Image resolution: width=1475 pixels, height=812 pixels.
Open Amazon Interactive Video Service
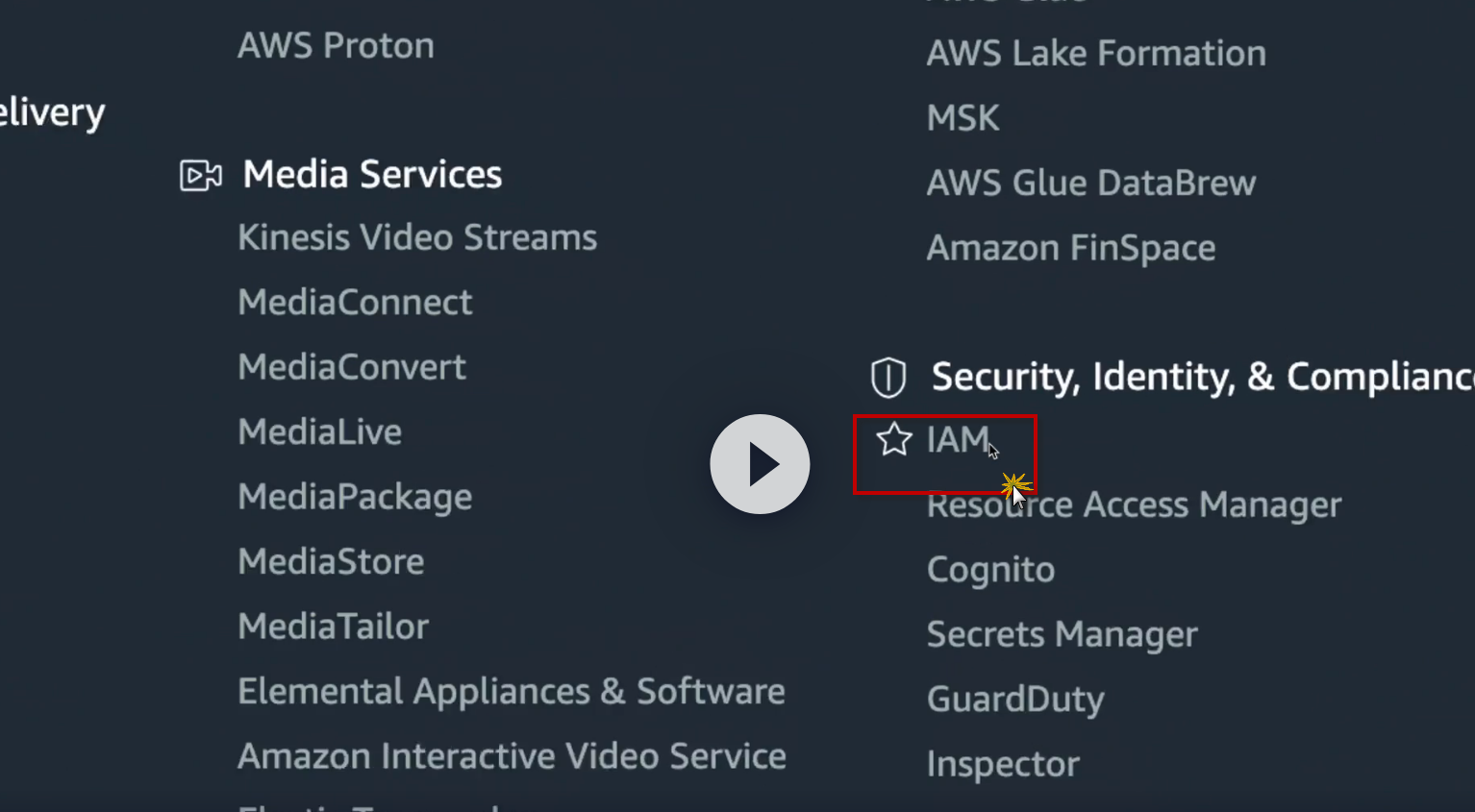512,756
